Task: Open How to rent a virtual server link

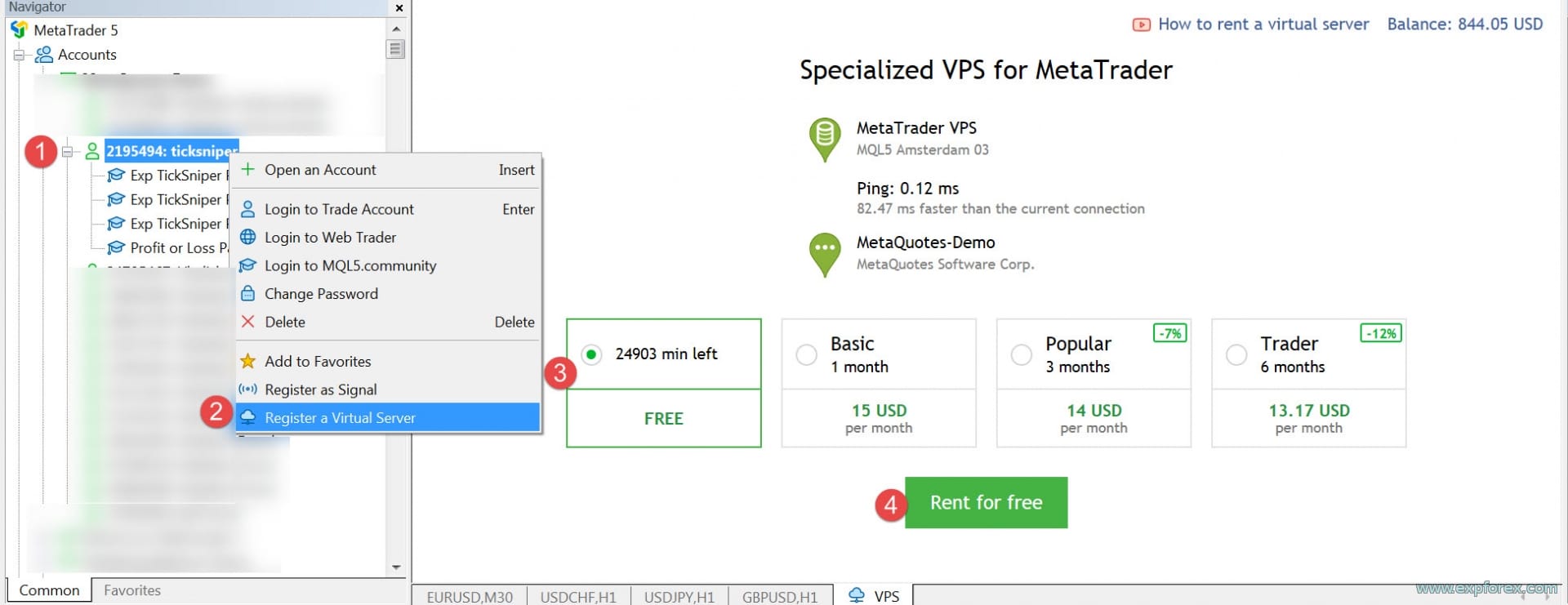Action: pos(1263,24)
